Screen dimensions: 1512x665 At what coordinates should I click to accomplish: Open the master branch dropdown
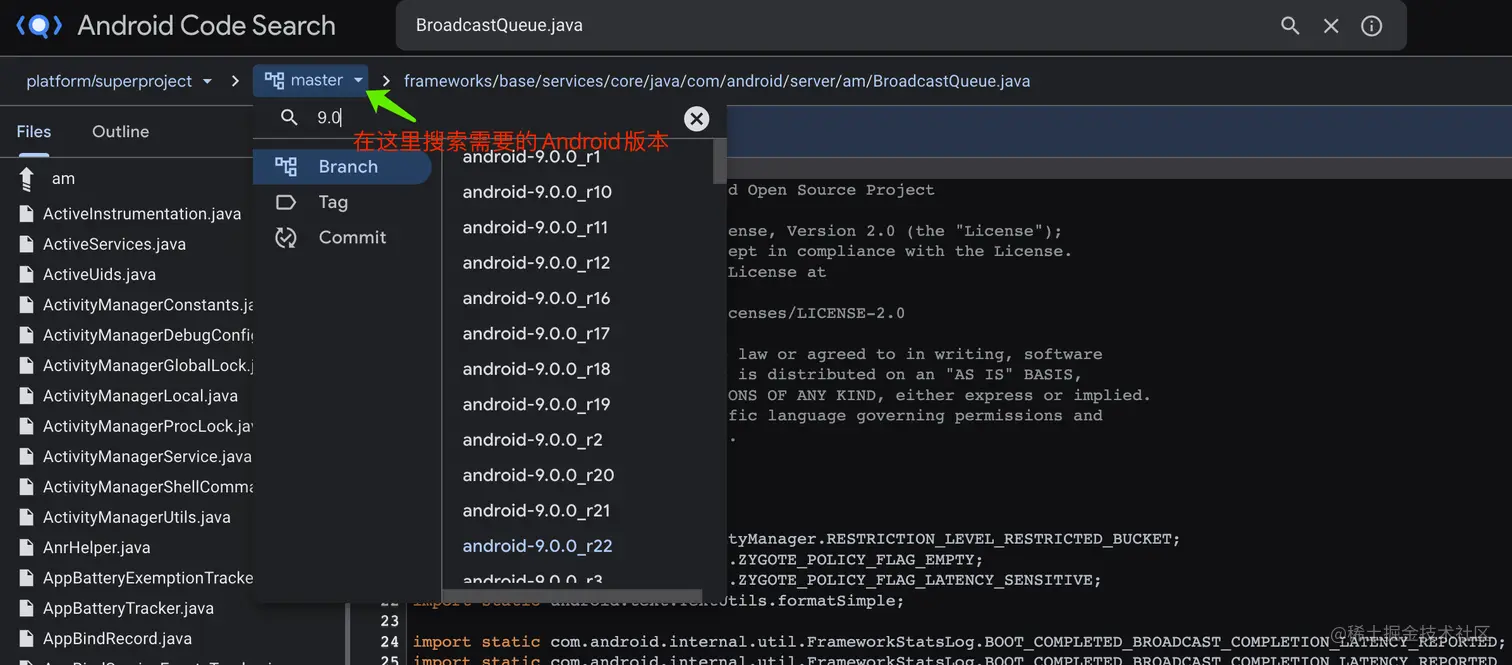click(x=310, y=80)
